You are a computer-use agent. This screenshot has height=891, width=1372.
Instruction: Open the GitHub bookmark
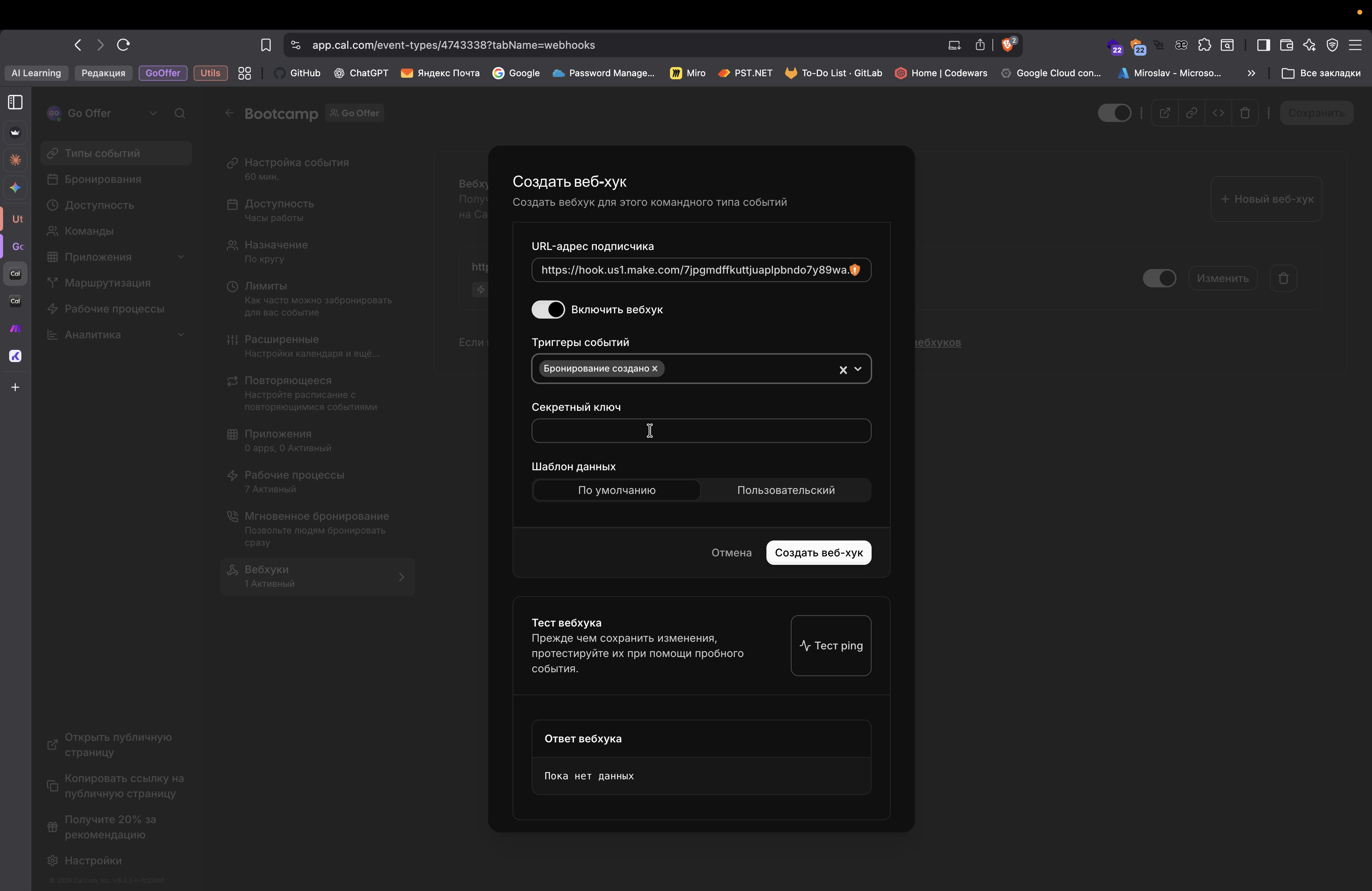[298, 73]
